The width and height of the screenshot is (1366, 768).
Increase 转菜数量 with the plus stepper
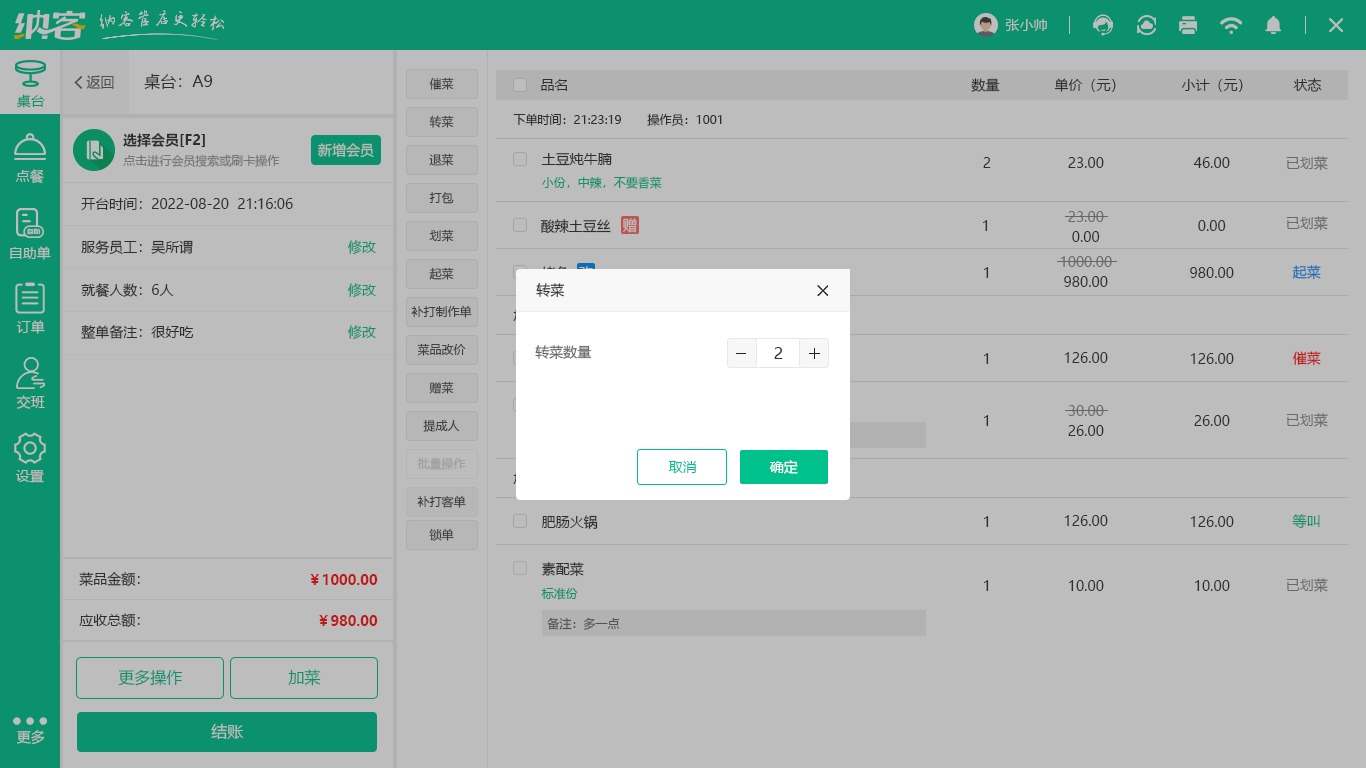click(x=814, y=353)
